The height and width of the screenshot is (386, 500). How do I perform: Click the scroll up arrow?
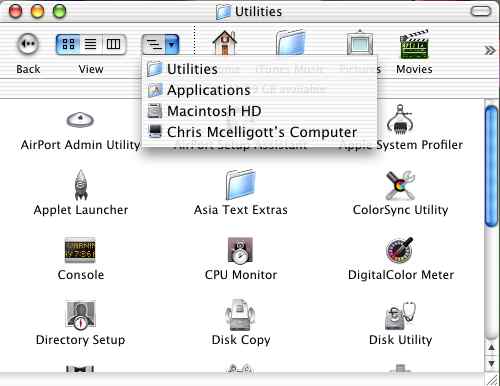pos(491,348)
